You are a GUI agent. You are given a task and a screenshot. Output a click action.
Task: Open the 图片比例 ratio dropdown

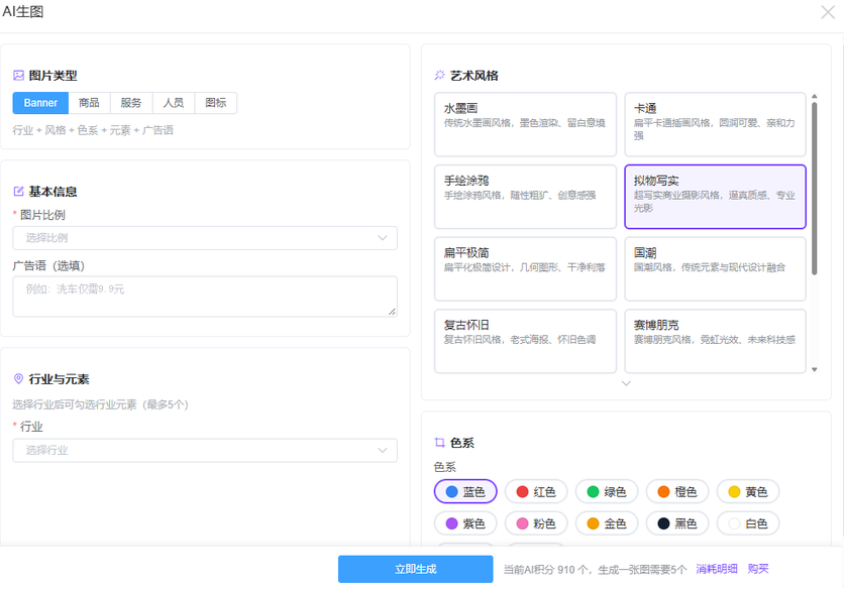[x=205, y=238]
